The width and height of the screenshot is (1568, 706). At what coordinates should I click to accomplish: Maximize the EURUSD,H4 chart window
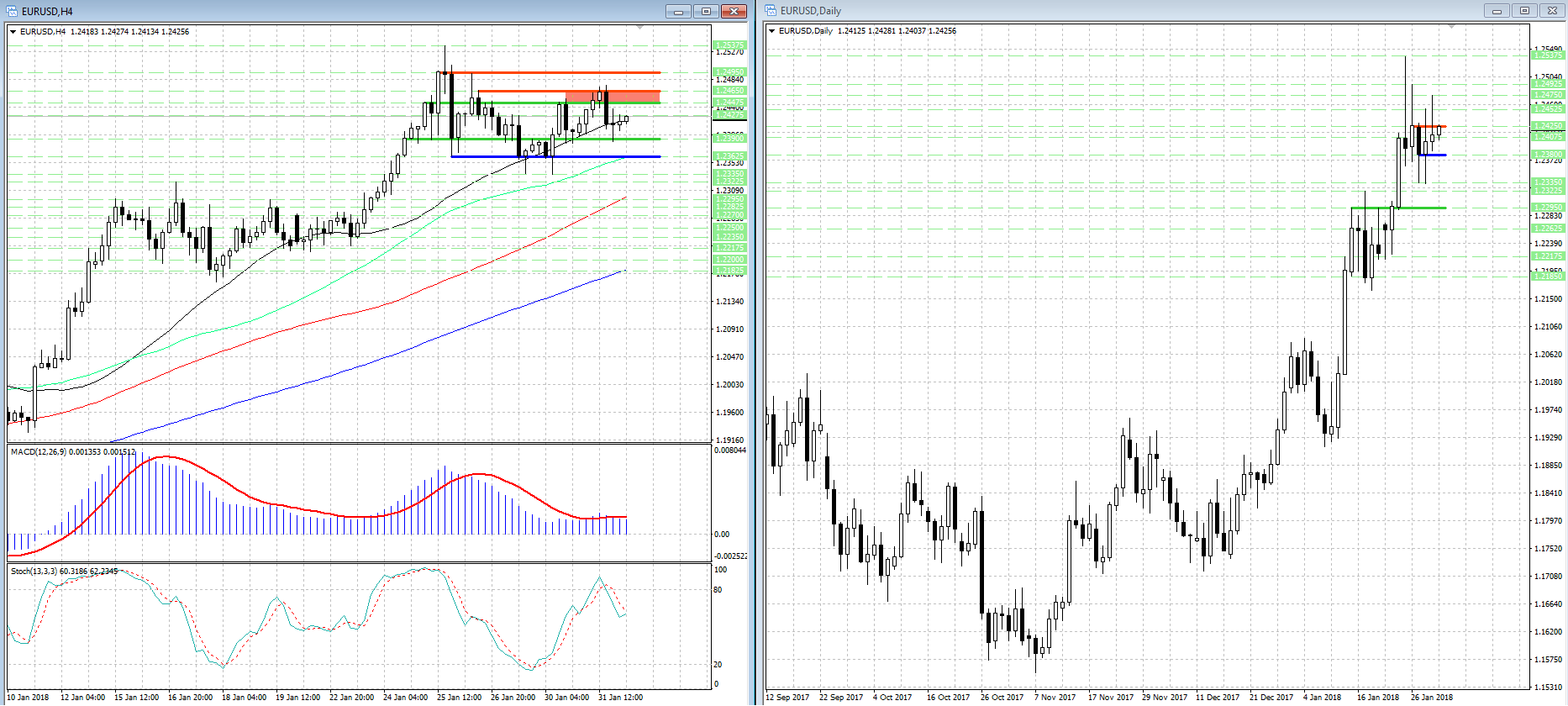pos(706,11)
